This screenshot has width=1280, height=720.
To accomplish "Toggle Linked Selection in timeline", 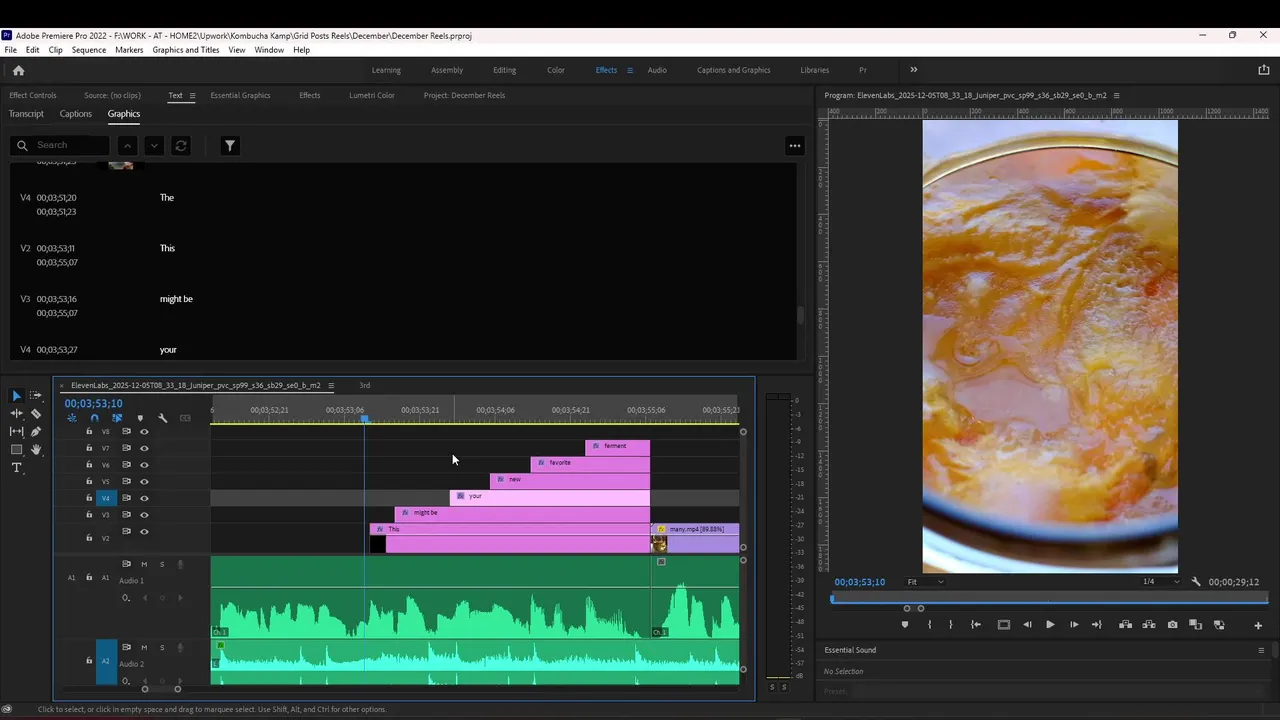I will (117, 418).
